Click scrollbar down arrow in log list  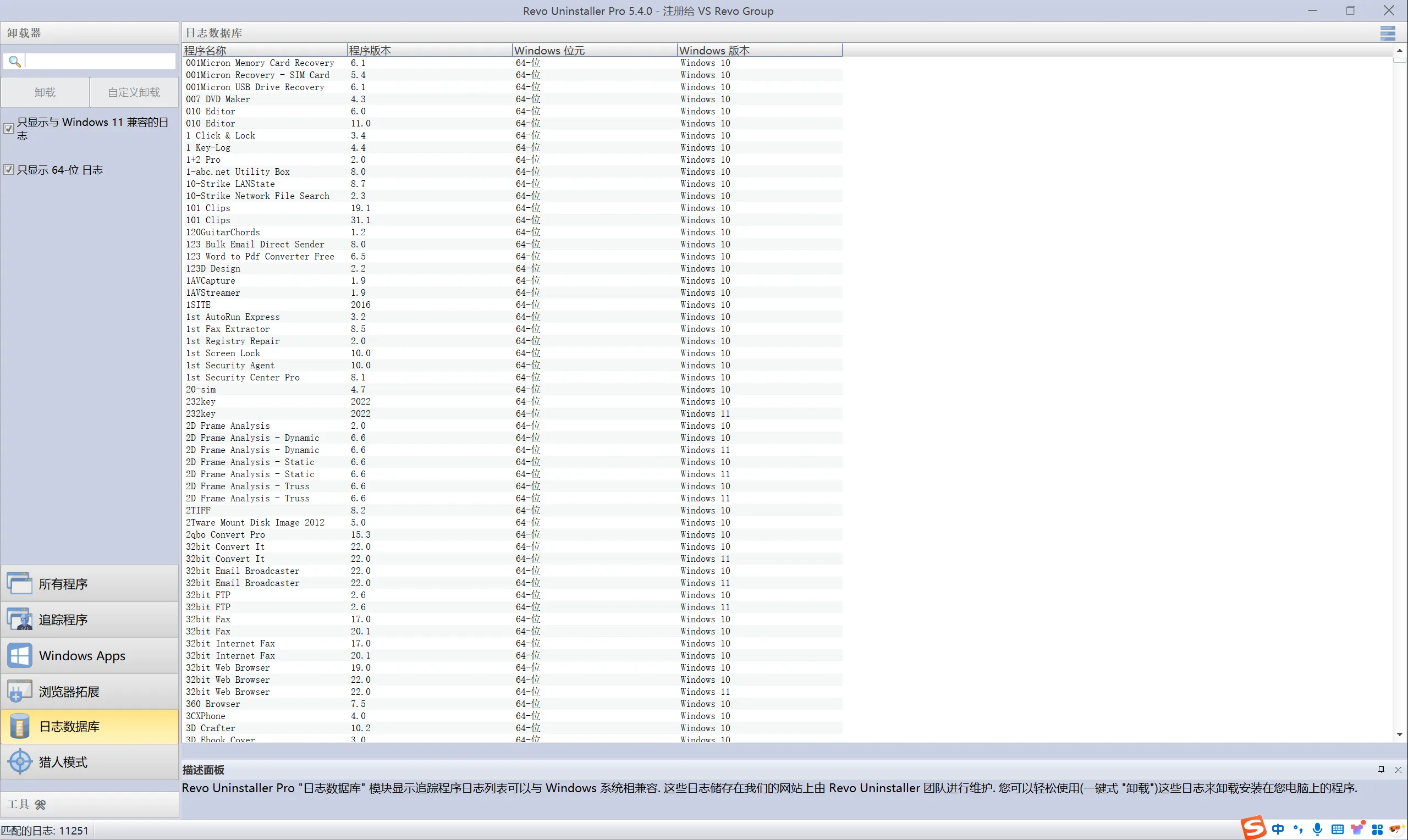click(x=1399, y=734)
